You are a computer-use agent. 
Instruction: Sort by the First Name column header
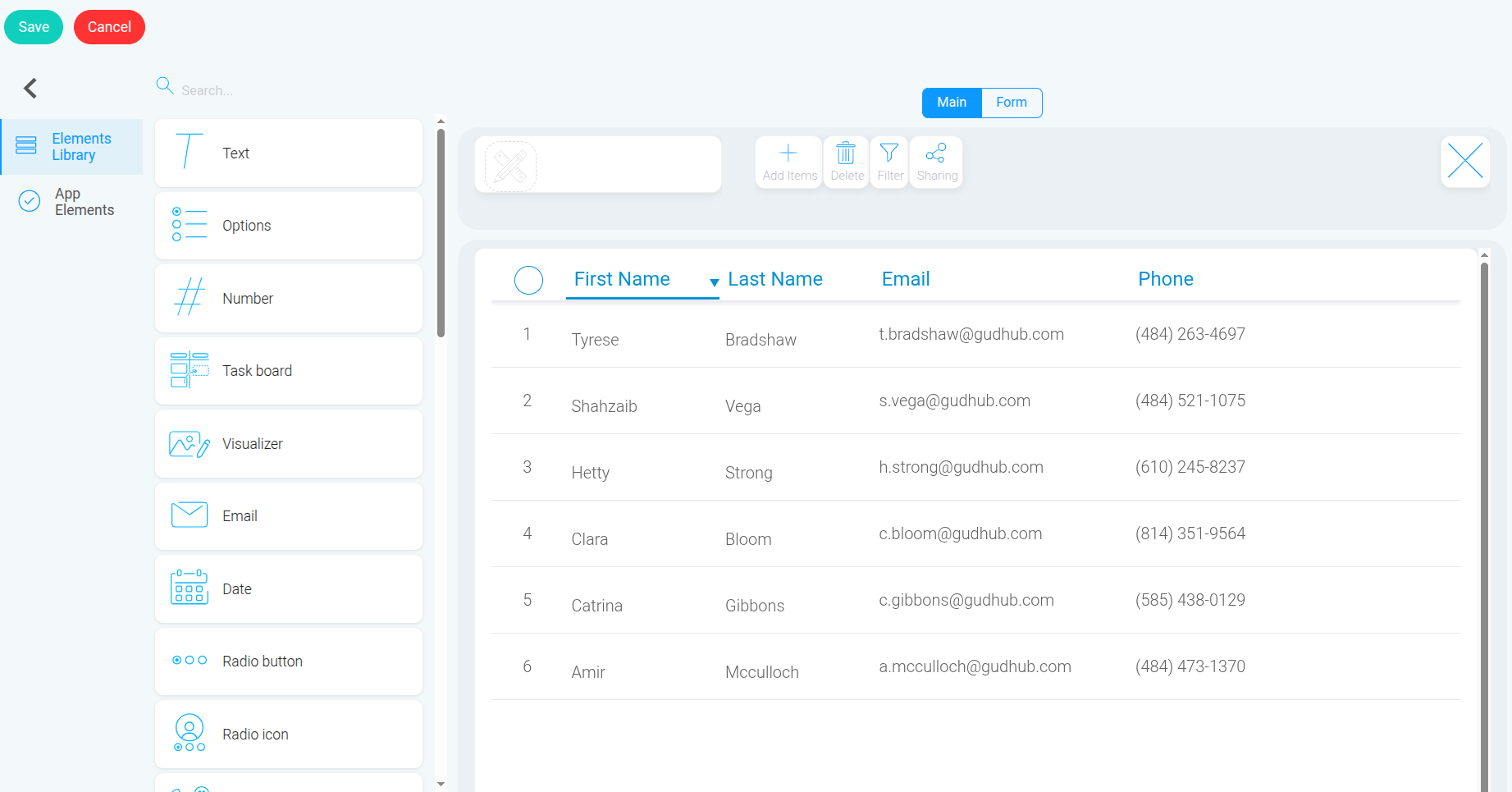(622, 279)
